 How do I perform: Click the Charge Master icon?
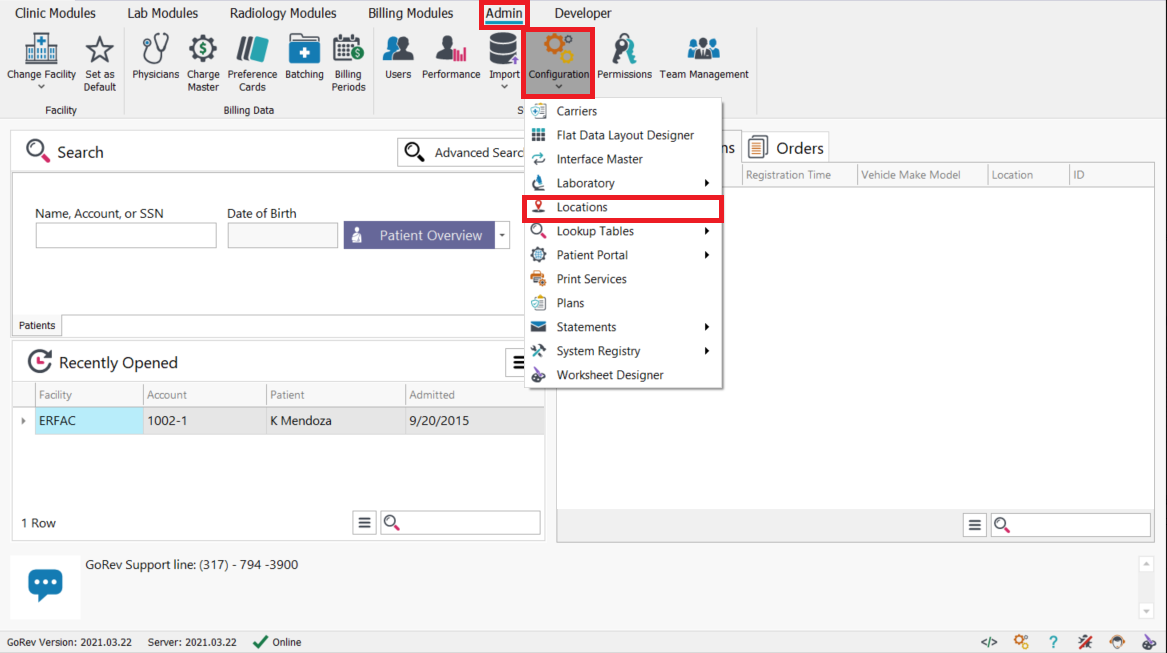(203, 60)
